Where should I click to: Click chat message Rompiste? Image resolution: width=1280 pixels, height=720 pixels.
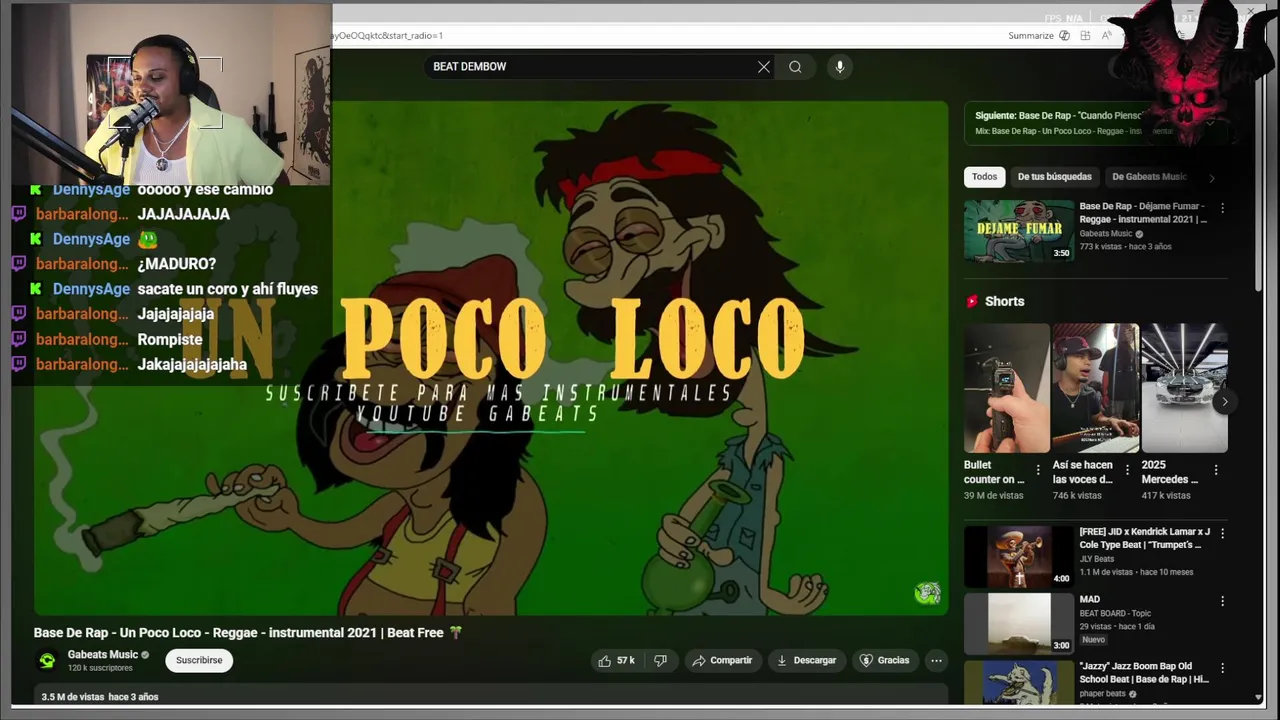point(170,339)
